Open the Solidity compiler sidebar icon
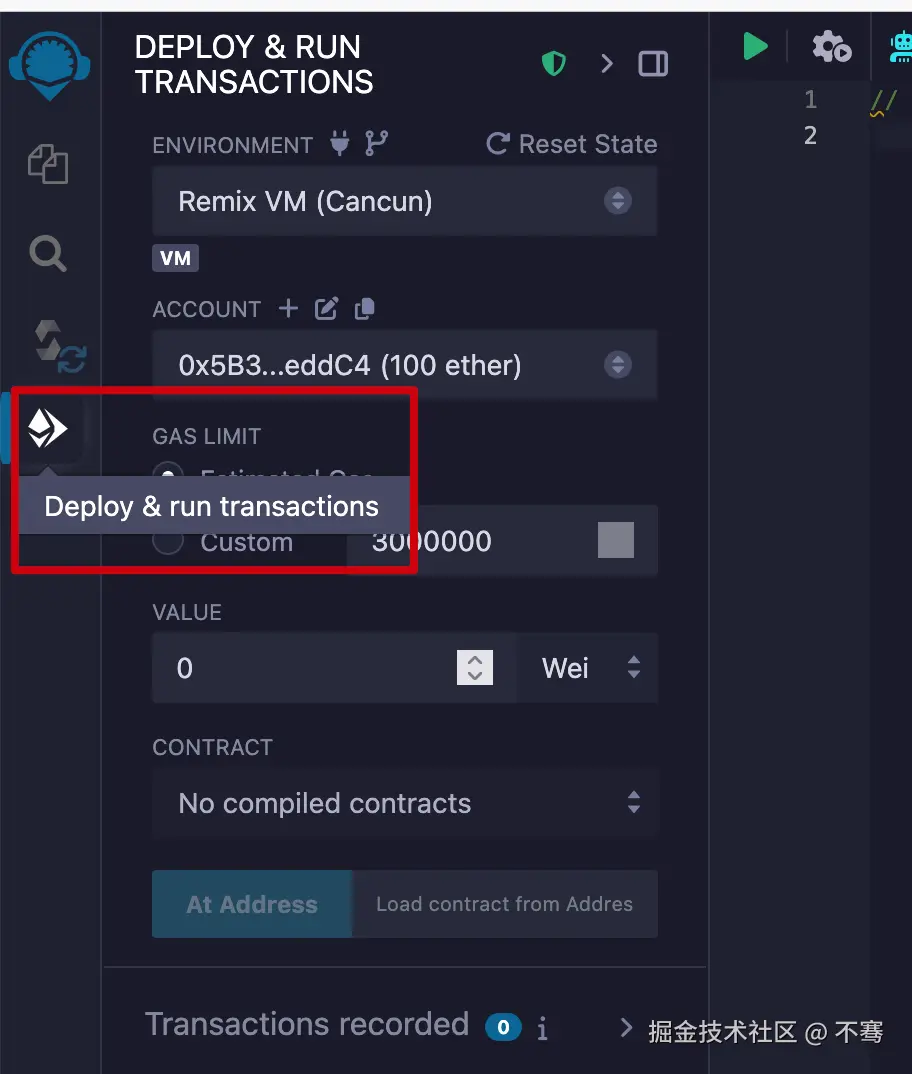The image size is (912, 1074). point(60,347)
